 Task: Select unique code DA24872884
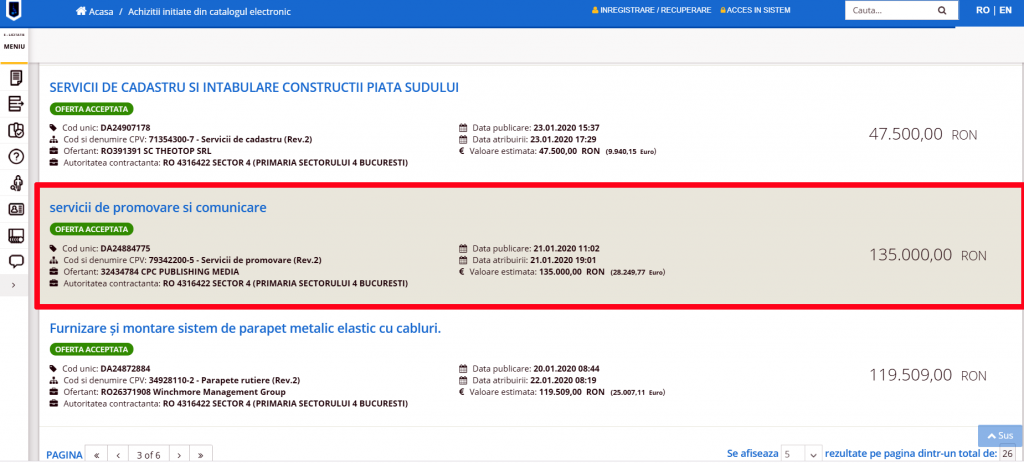[125, 368]
